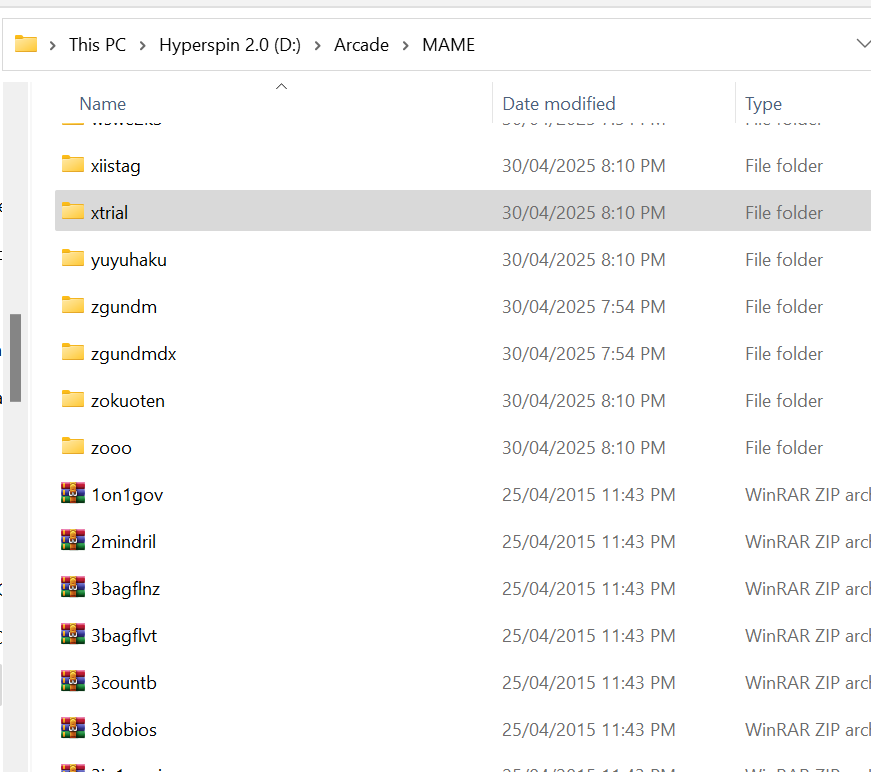871x772 pixels.
Task: Select the zooo folder name
Action: (x=111, y=448)
